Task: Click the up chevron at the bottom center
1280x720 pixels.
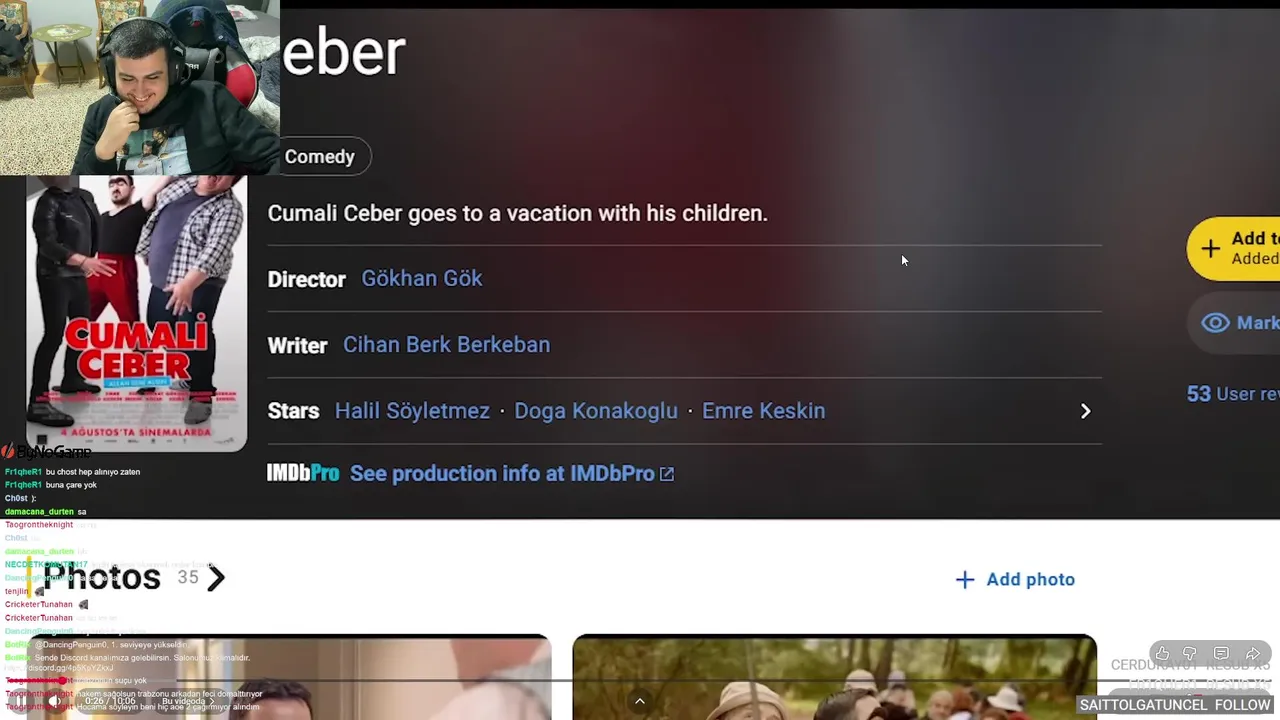Action: pos(640,701)
